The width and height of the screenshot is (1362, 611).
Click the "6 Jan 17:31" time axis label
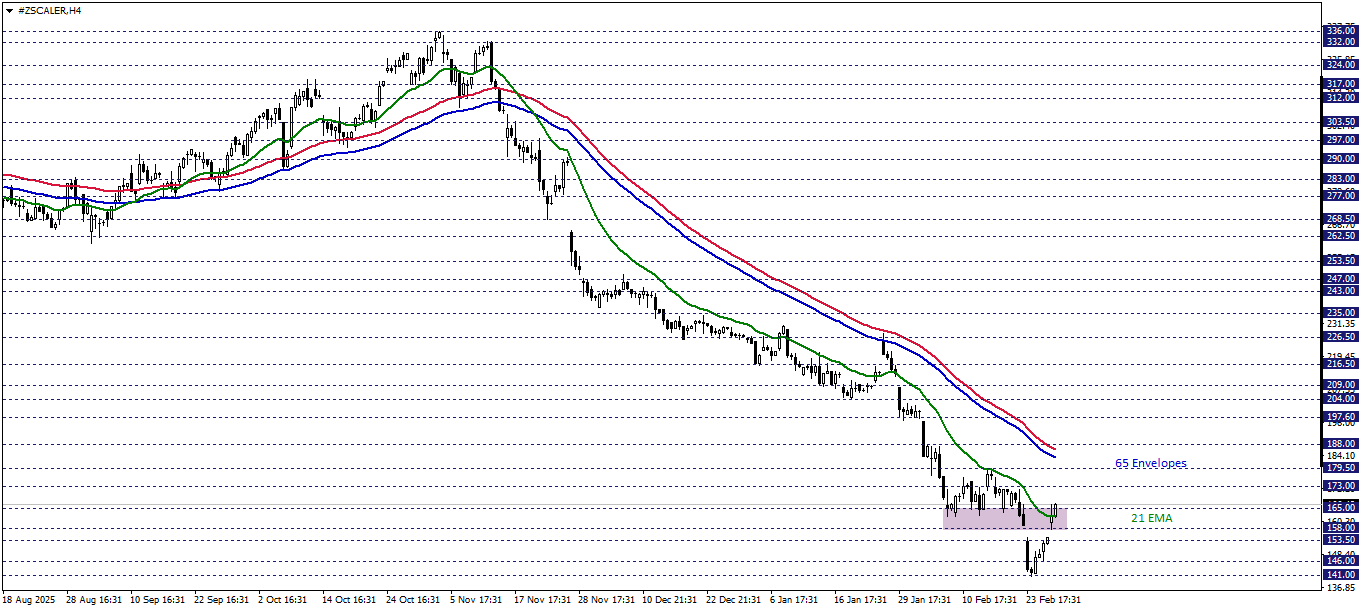point(795,600)
